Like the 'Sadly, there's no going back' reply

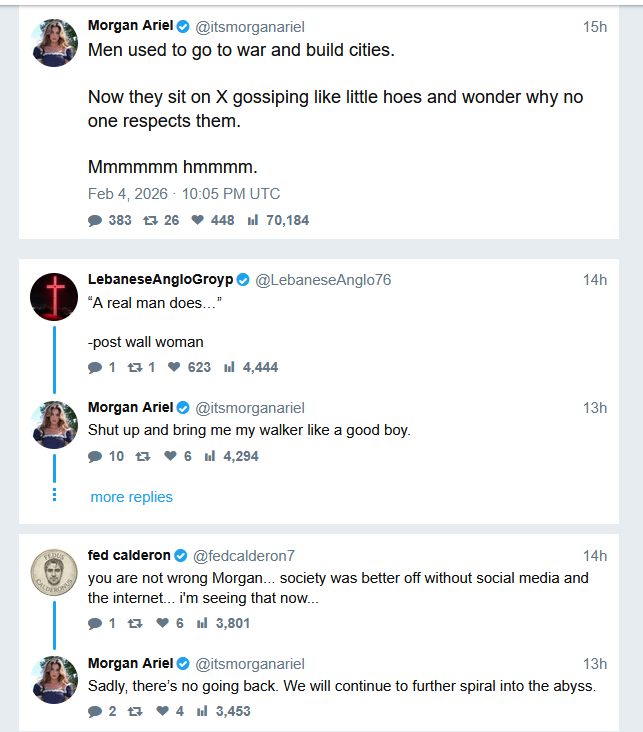coord(166,711)
